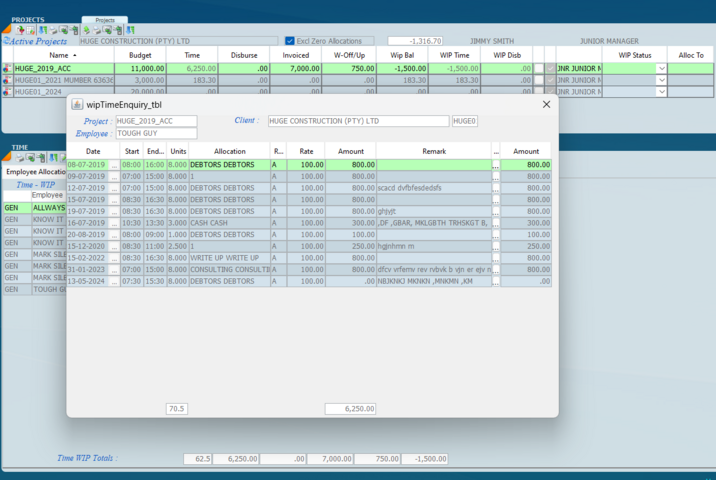Tick the first checkbox in HUGE01_2021 row
This screenshot has width=716, height=480.
538,80
